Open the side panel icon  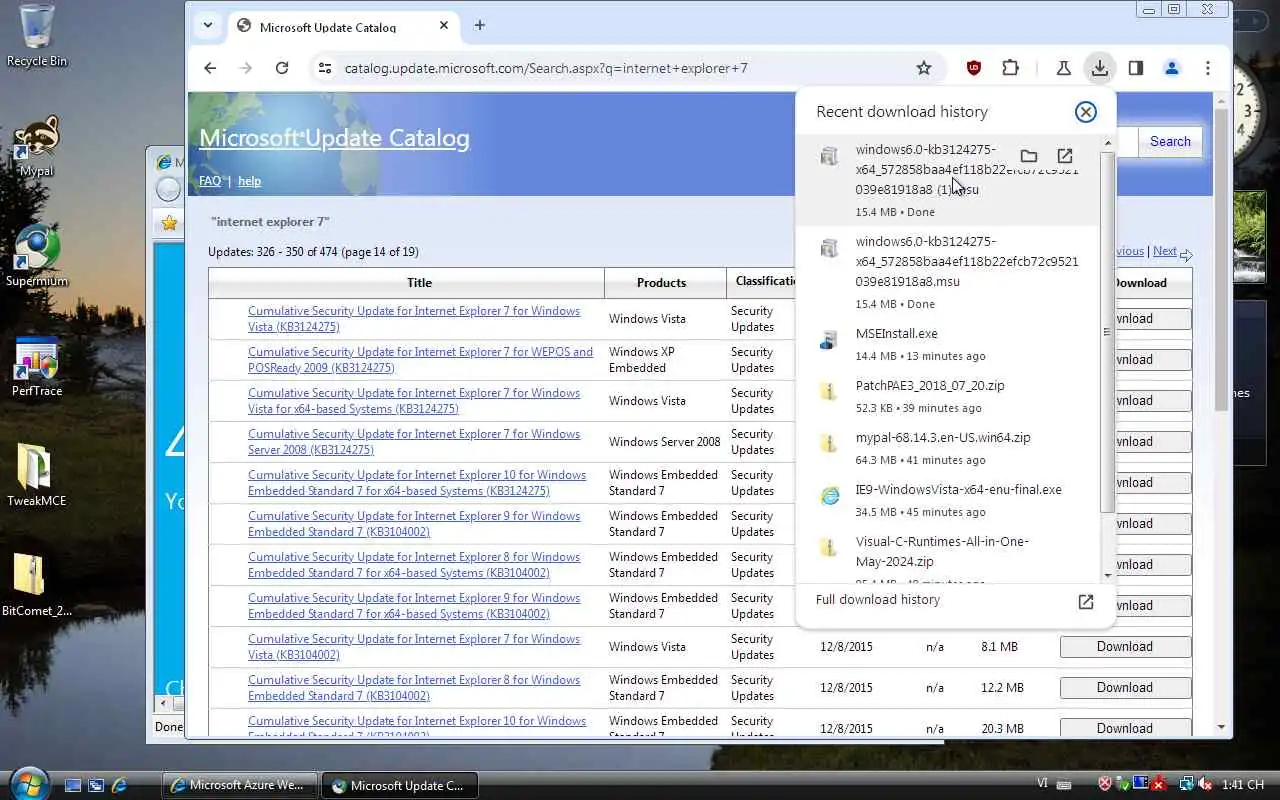(x=1136, y=68)
